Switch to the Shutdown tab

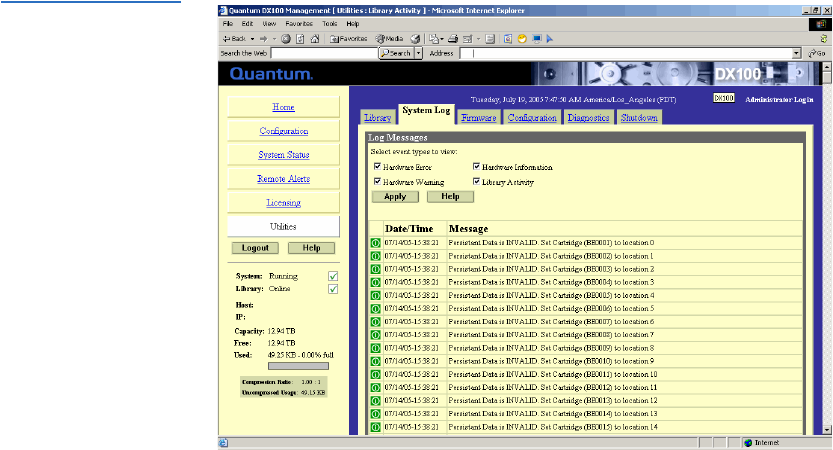[x=639, y=117]
